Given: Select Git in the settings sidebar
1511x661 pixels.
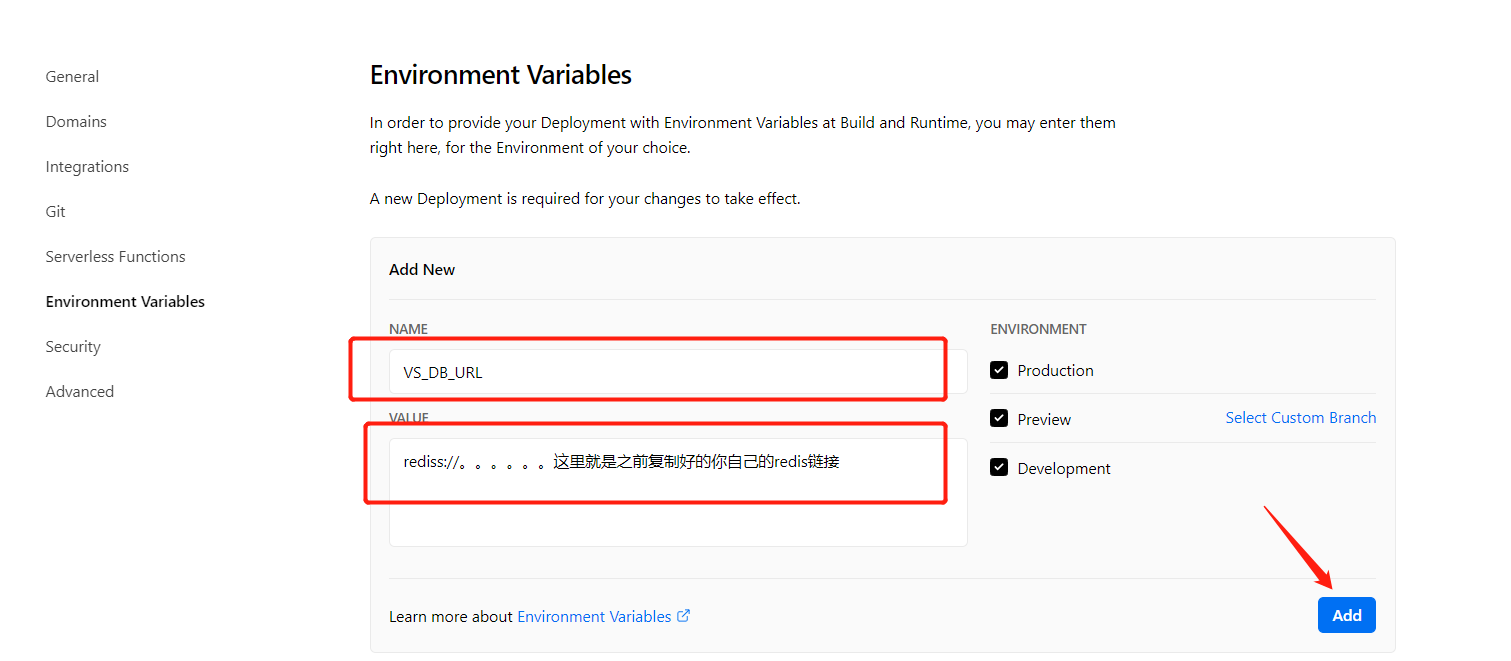Looking at the screenshot, I should pos(56,212).
